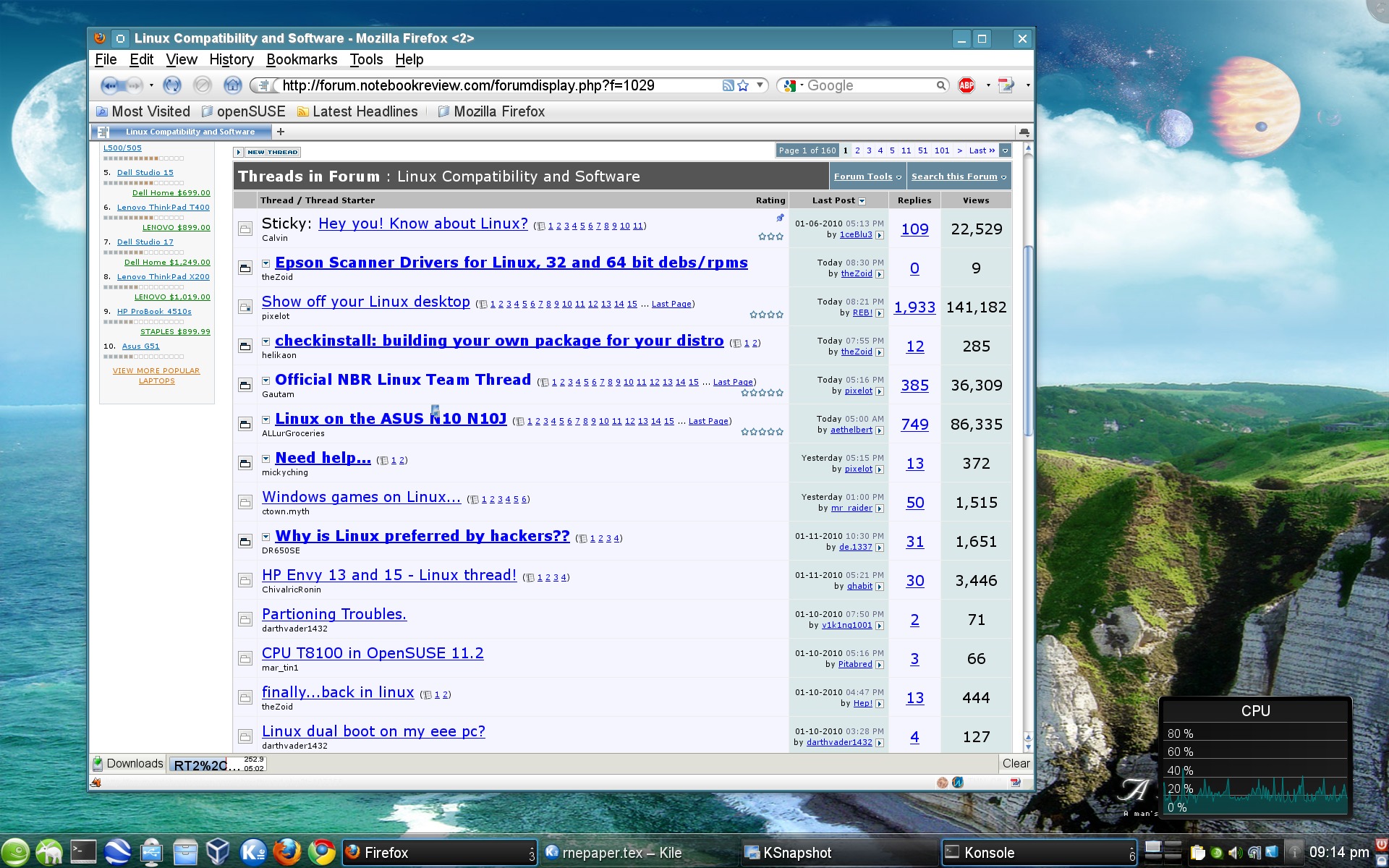Open the Forum Tools dropdown
Image resolution: width=1389 pixels, height=868 pixels.
click(867, 176)
